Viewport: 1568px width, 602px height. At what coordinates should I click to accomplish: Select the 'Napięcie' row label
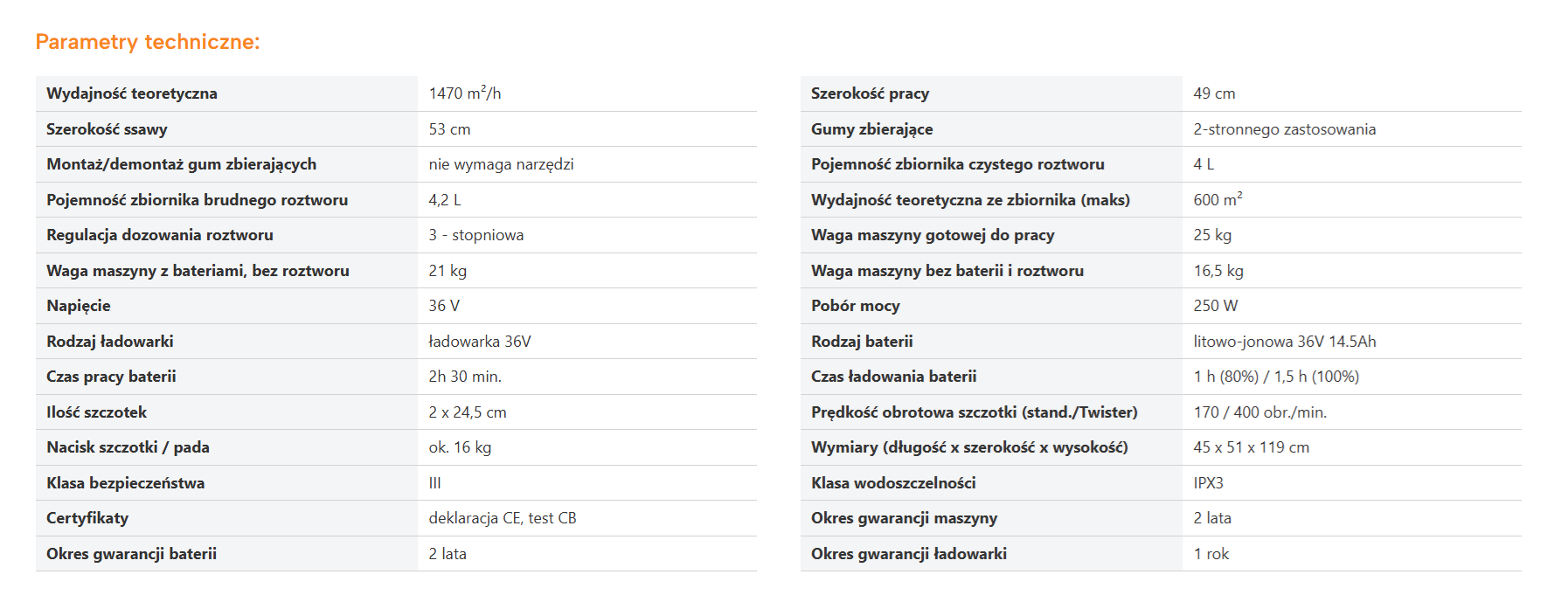(x=79, y=306)
